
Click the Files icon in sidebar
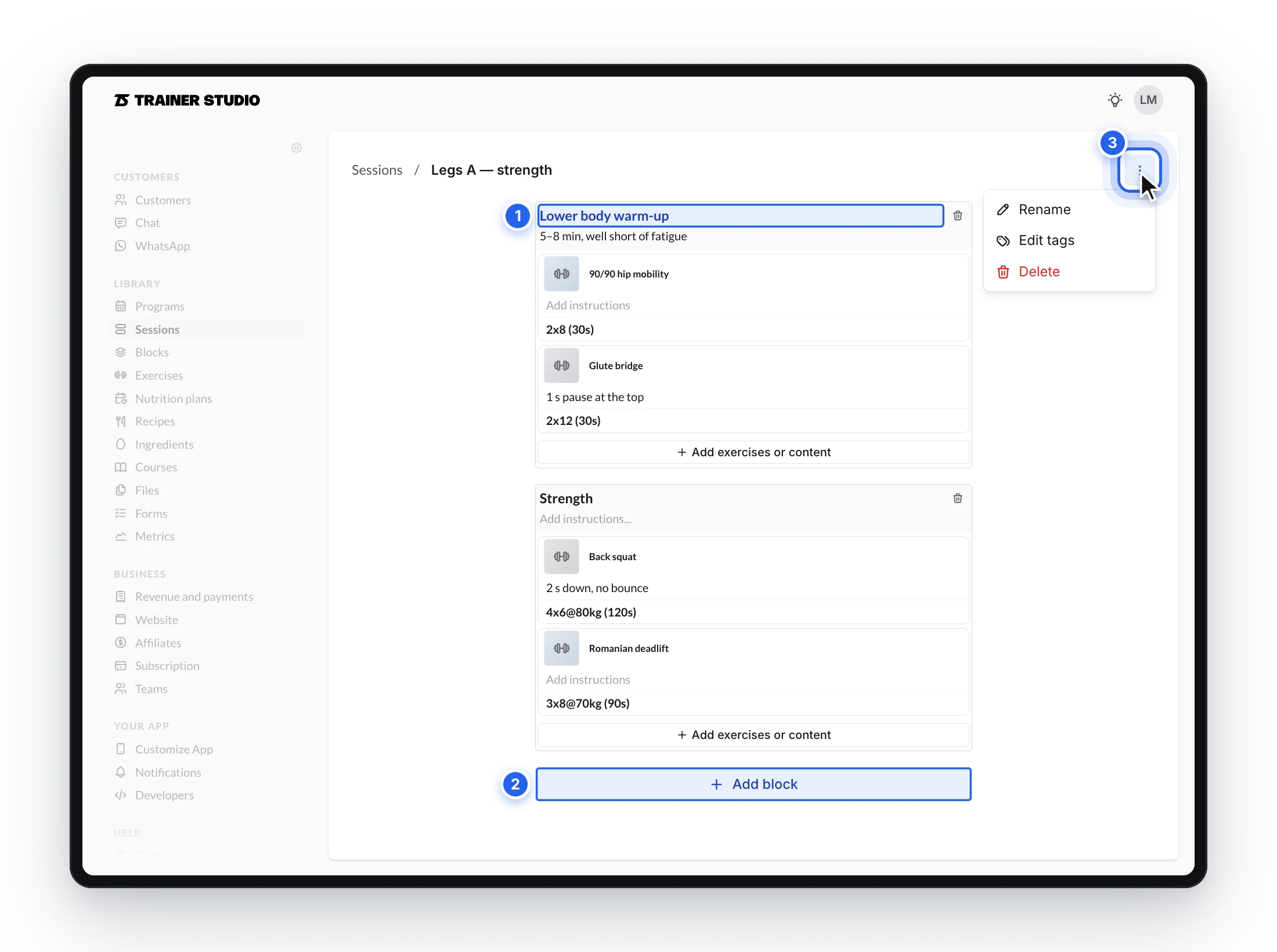click(x=121, y=490)
